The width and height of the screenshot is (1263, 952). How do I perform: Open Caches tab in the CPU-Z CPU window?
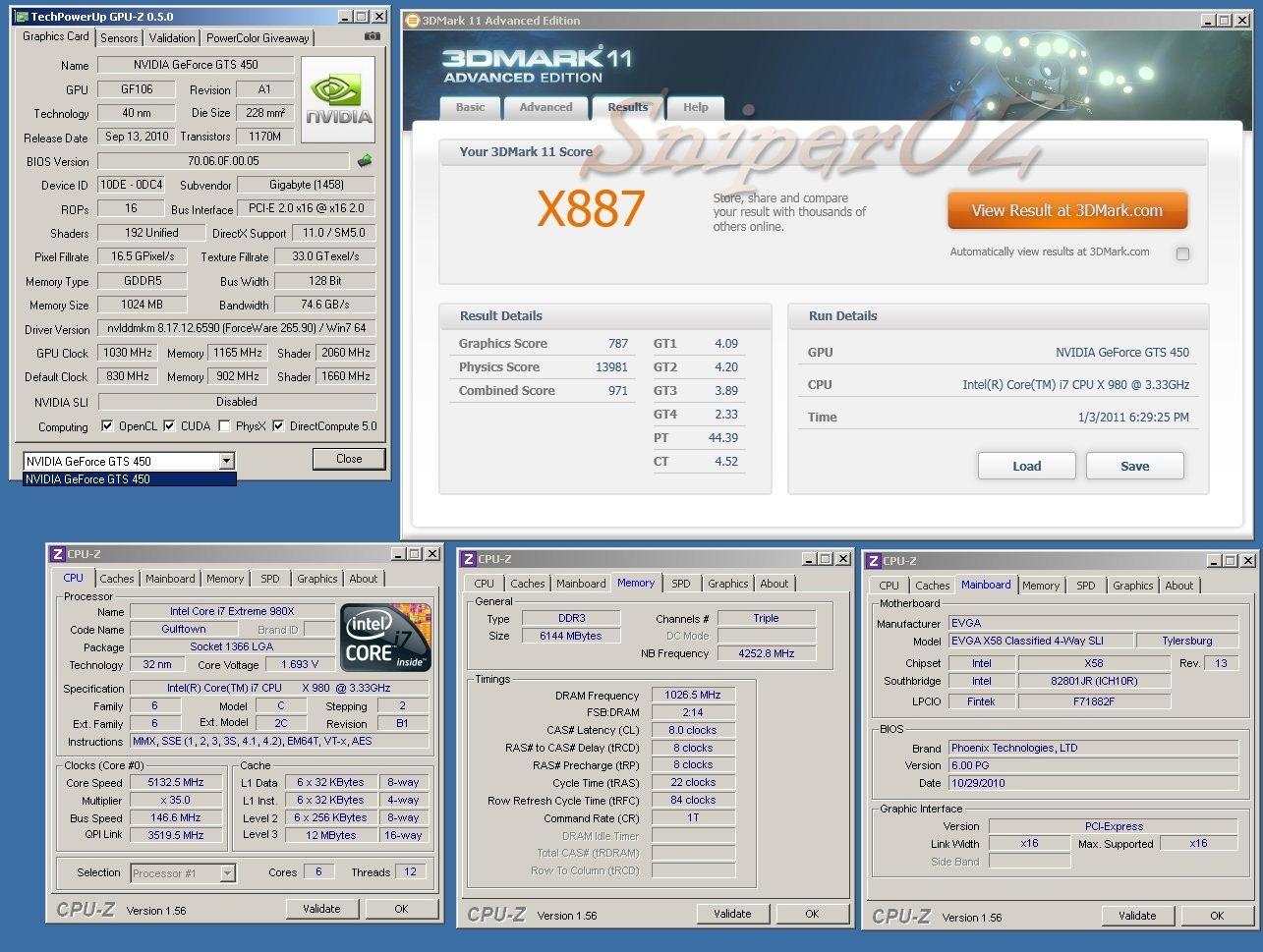point(117,579)
